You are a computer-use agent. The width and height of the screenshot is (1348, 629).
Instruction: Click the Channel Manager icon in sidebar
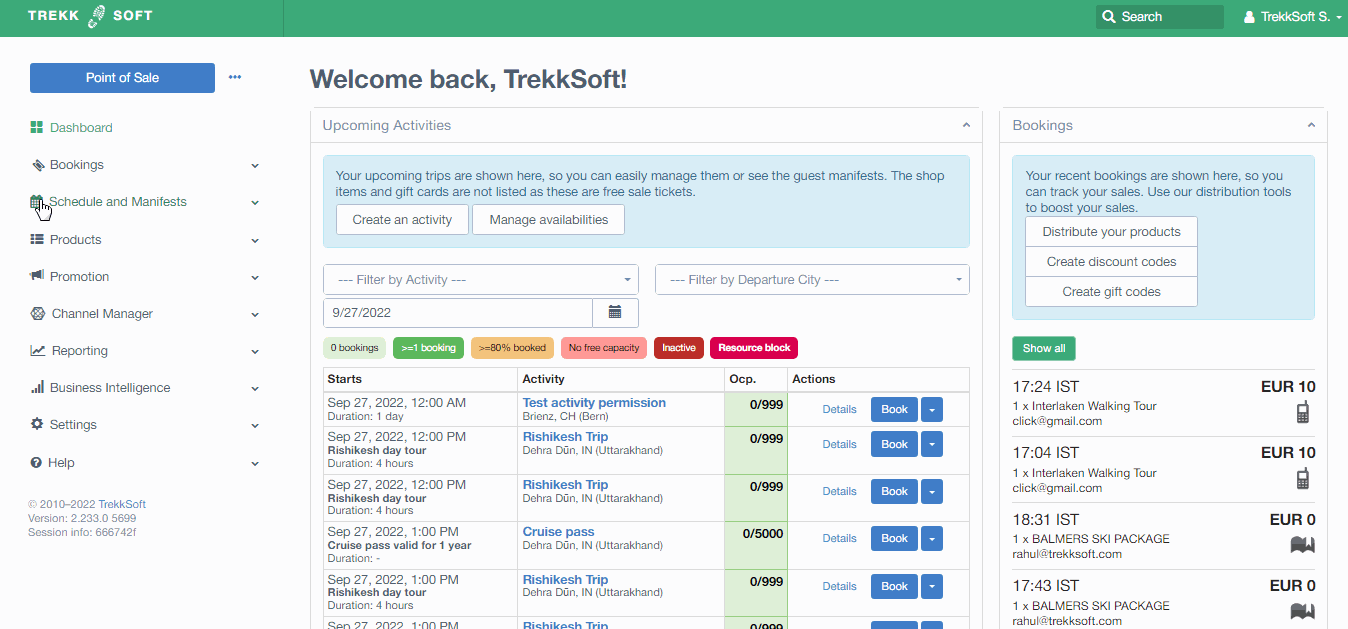click(37, 314)
